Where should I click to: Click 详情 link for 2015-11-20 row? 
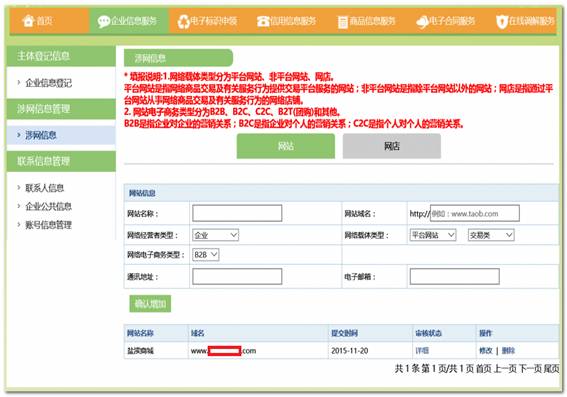point(422,350)
